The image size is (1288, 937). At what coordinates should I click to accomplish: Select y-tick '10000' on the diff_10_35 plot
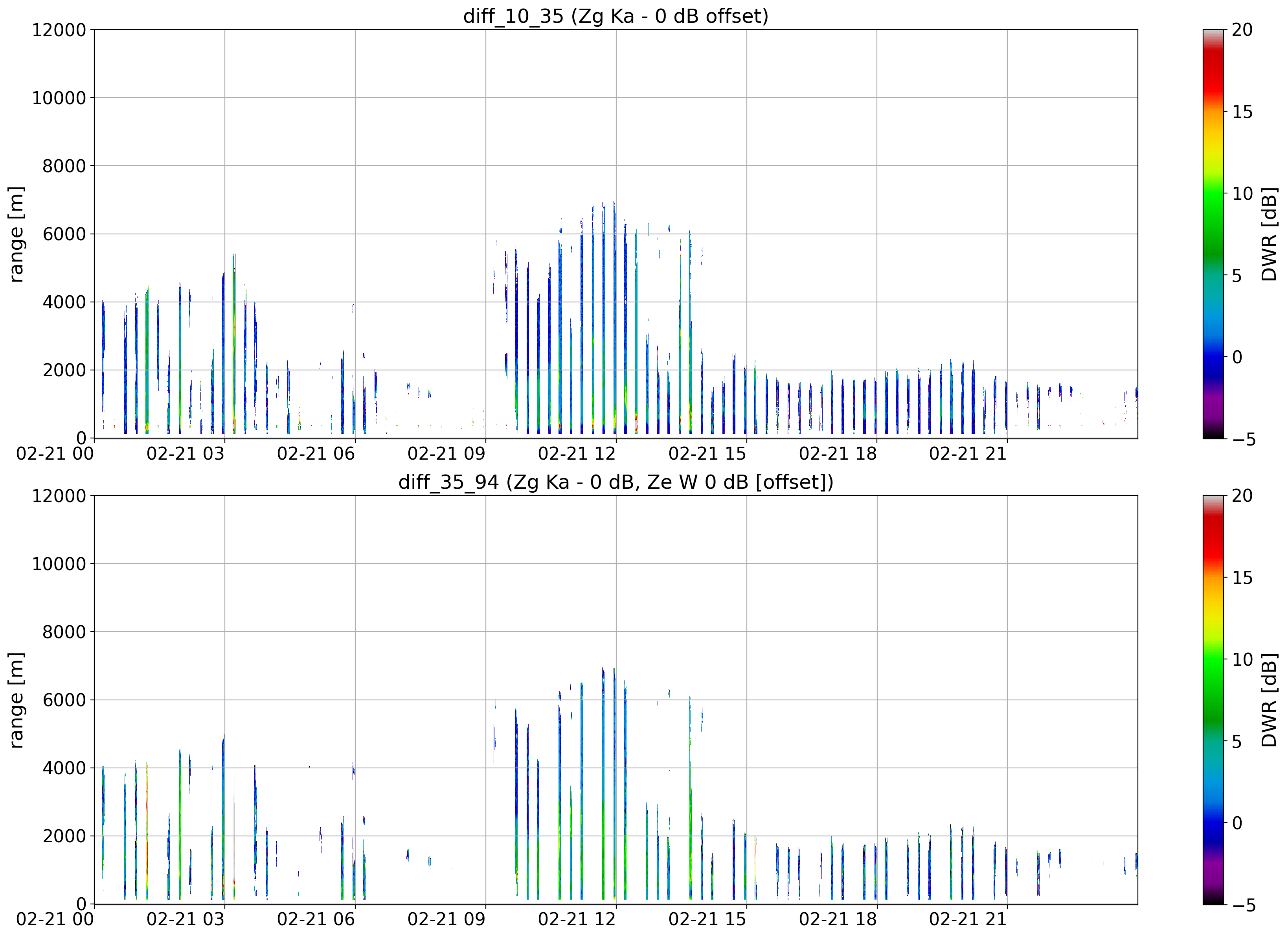[59, 98]
